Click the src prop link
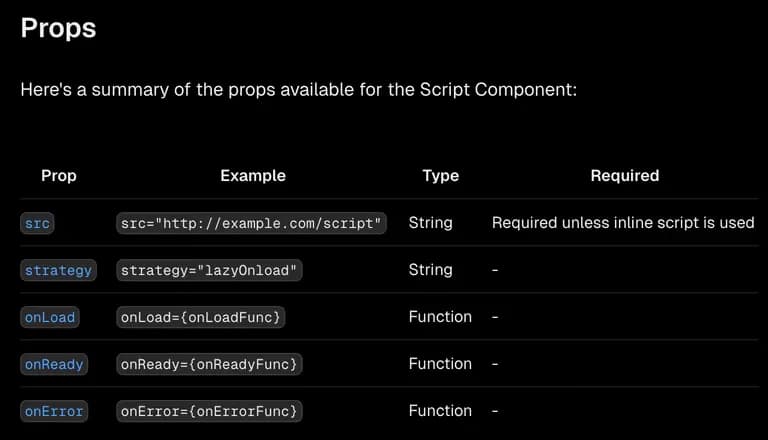 coord(36,223)
